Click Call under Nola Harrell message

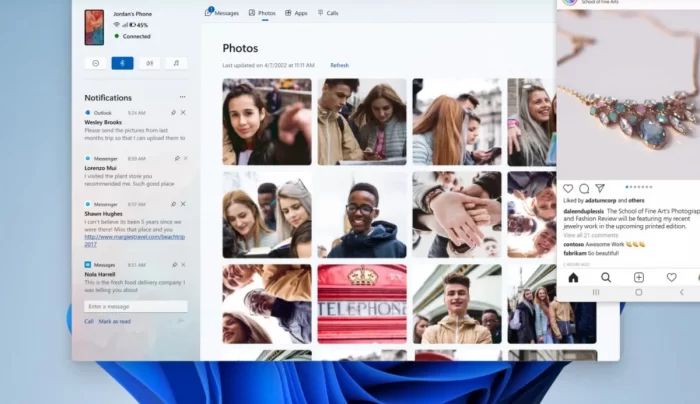pyautogui.click(x=89, y=321)
